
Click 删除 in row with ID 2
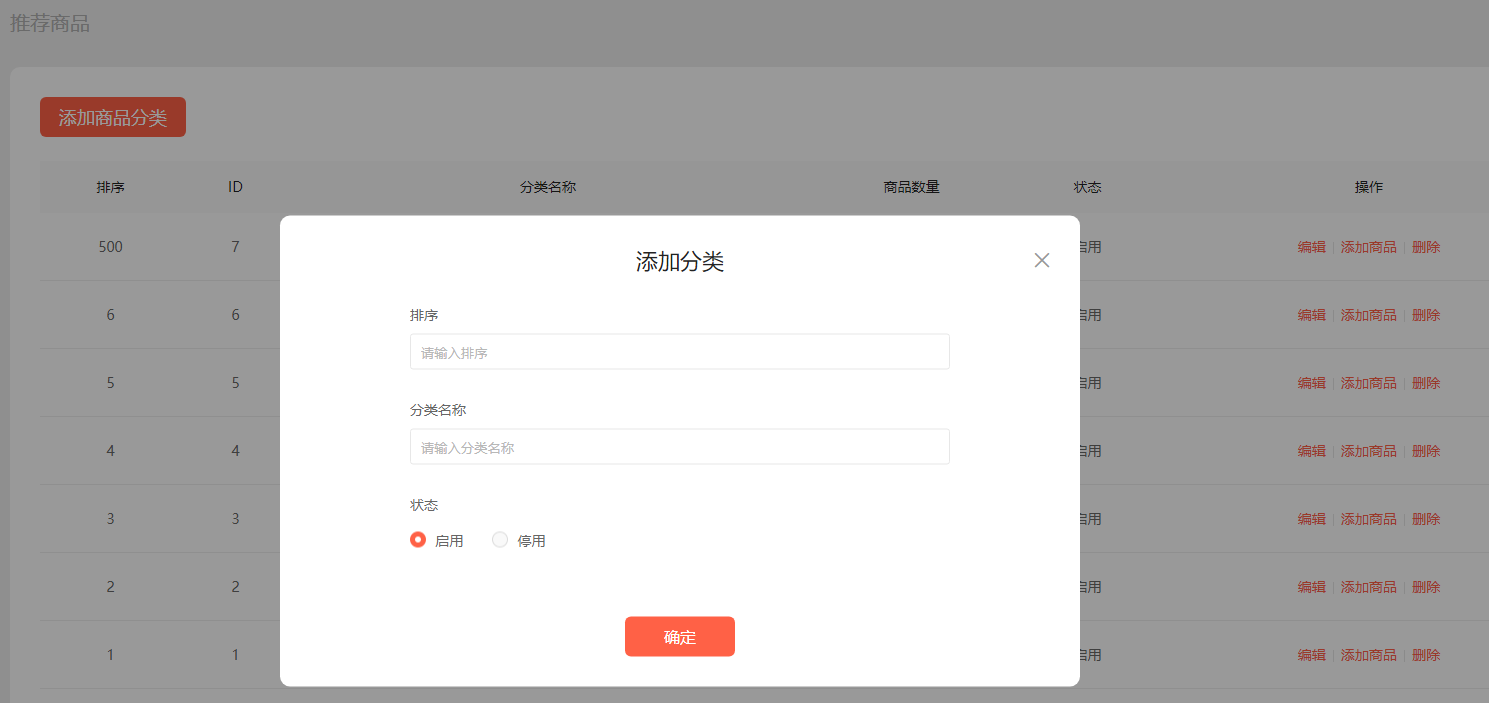[1426, 587]
